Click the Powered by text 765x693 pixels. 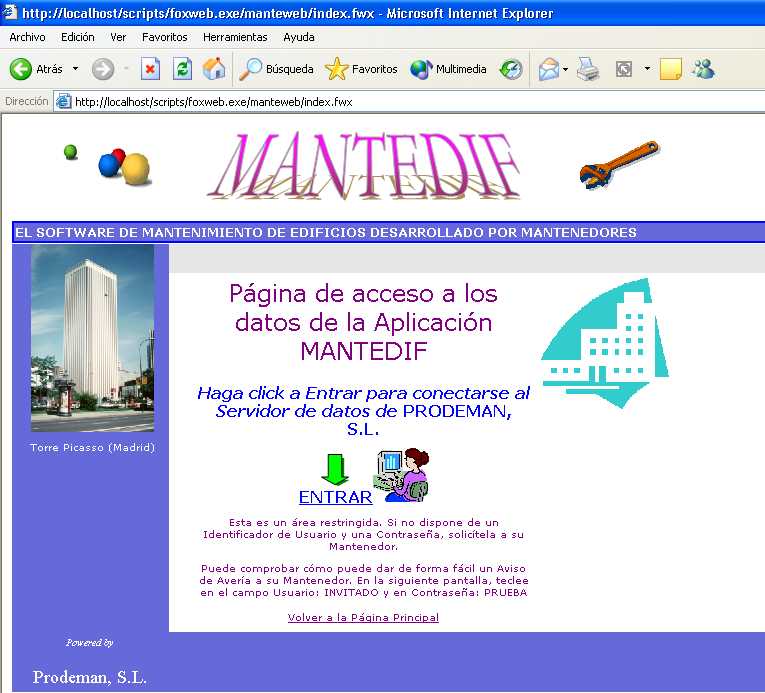pyautogui.click(x=90, y=643)
